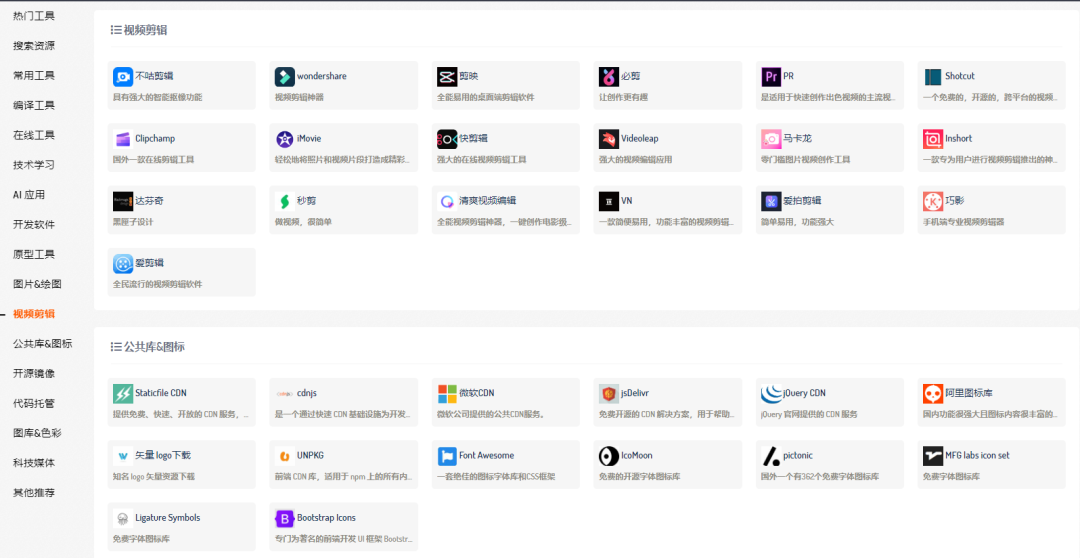Click the 马卡龙 pink camera icon
Image resolution: width=1080 pixels, height=558 pixels.
tap(771, 139)
